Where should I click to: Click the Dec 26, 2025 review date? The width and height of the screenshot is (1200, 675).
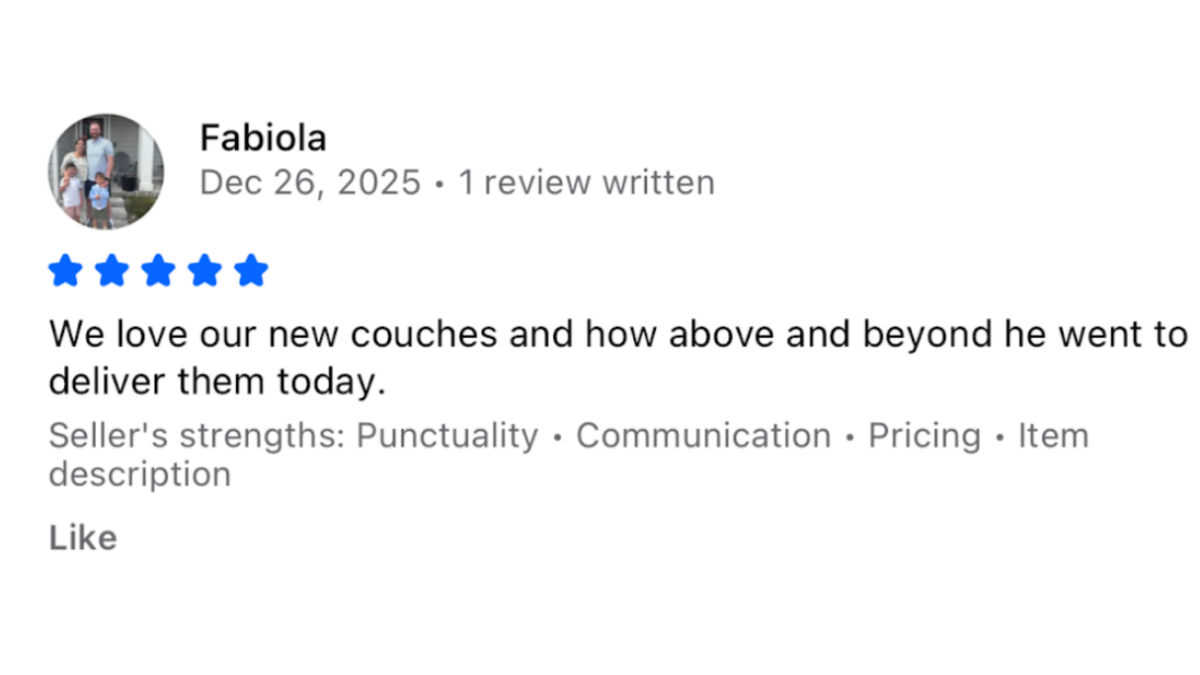[310, 183]
